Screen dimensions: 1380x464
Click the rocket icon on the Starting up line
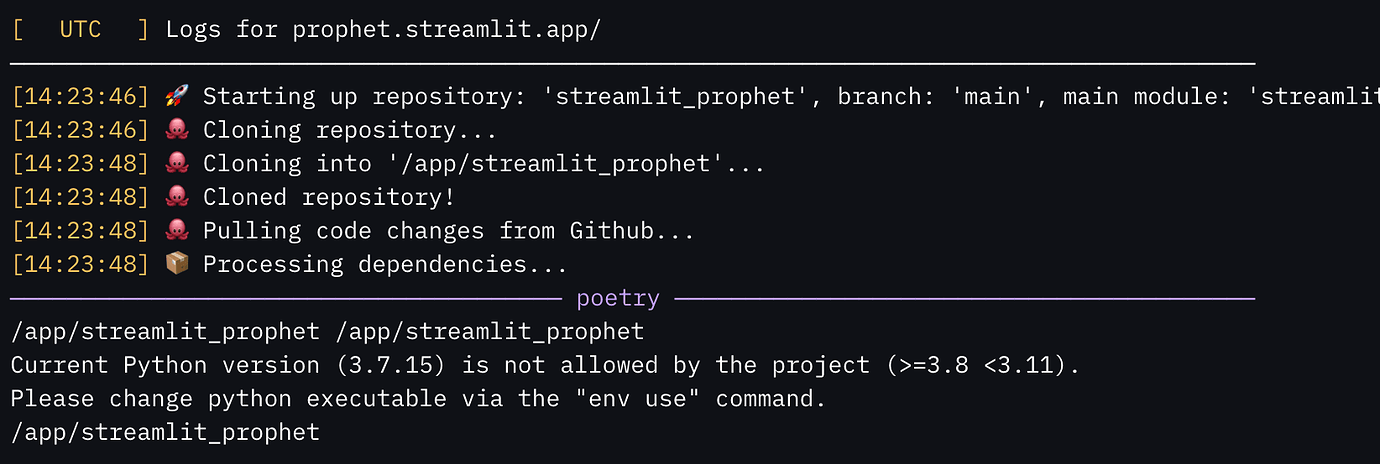176,97
